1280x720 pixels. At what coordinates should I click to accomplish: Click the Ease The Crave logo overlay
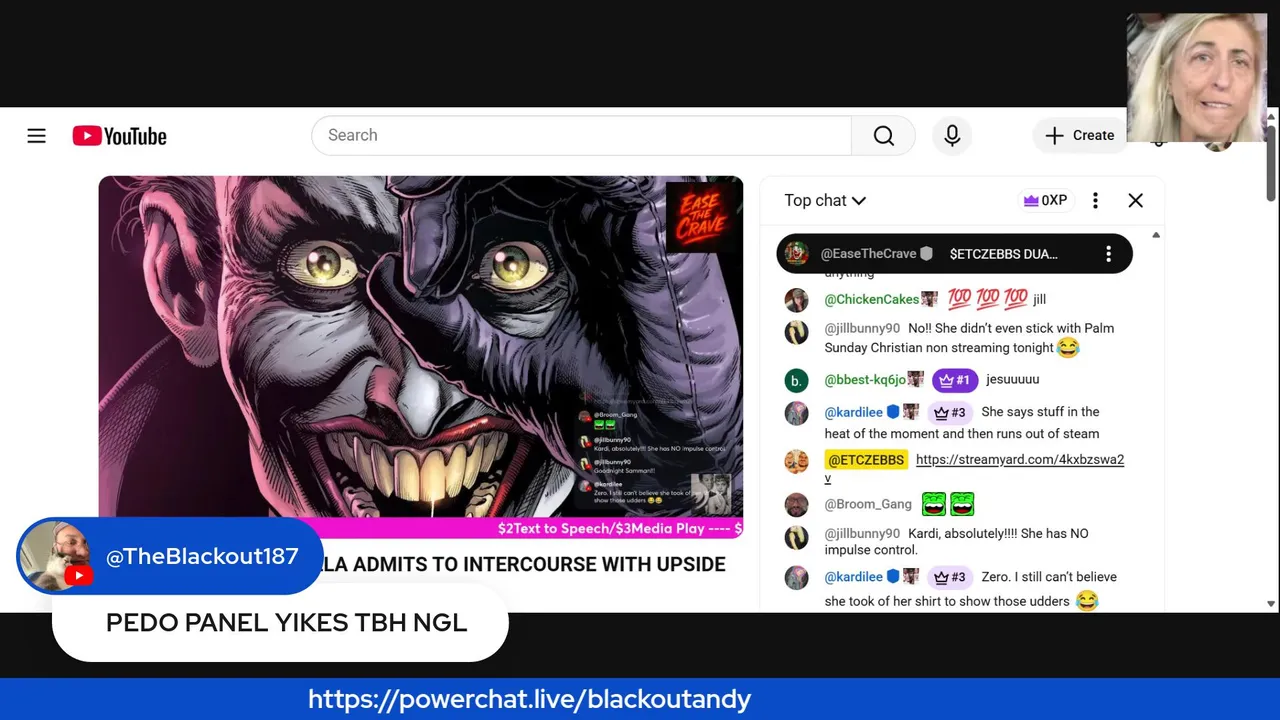(x=700, y=216)
